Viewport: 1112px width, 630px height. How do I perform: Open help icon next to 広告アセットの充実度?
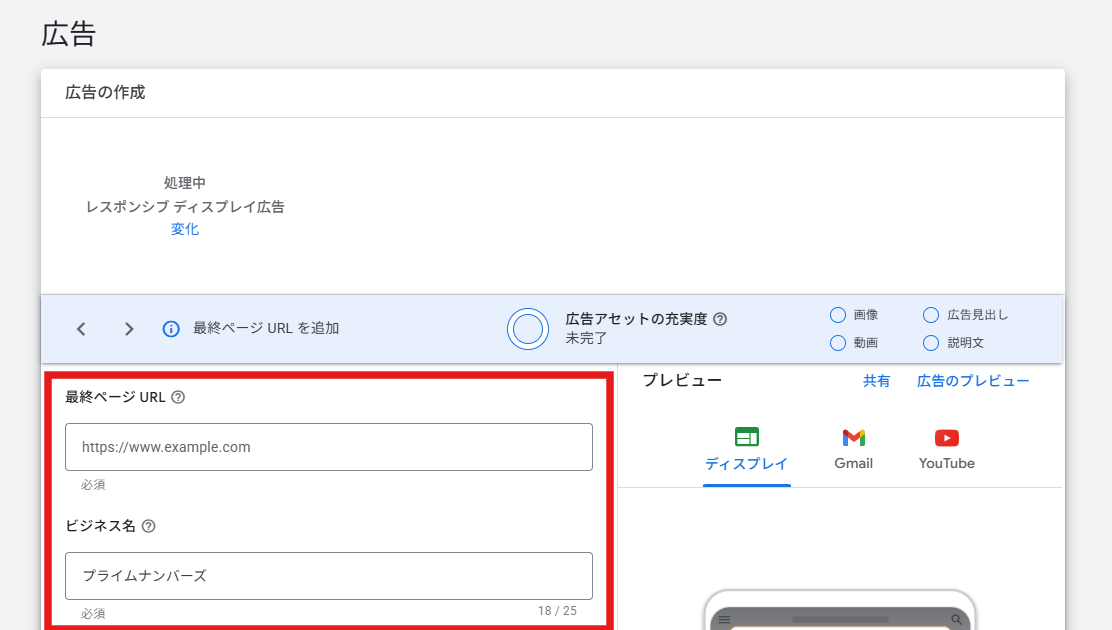point(720,319)
